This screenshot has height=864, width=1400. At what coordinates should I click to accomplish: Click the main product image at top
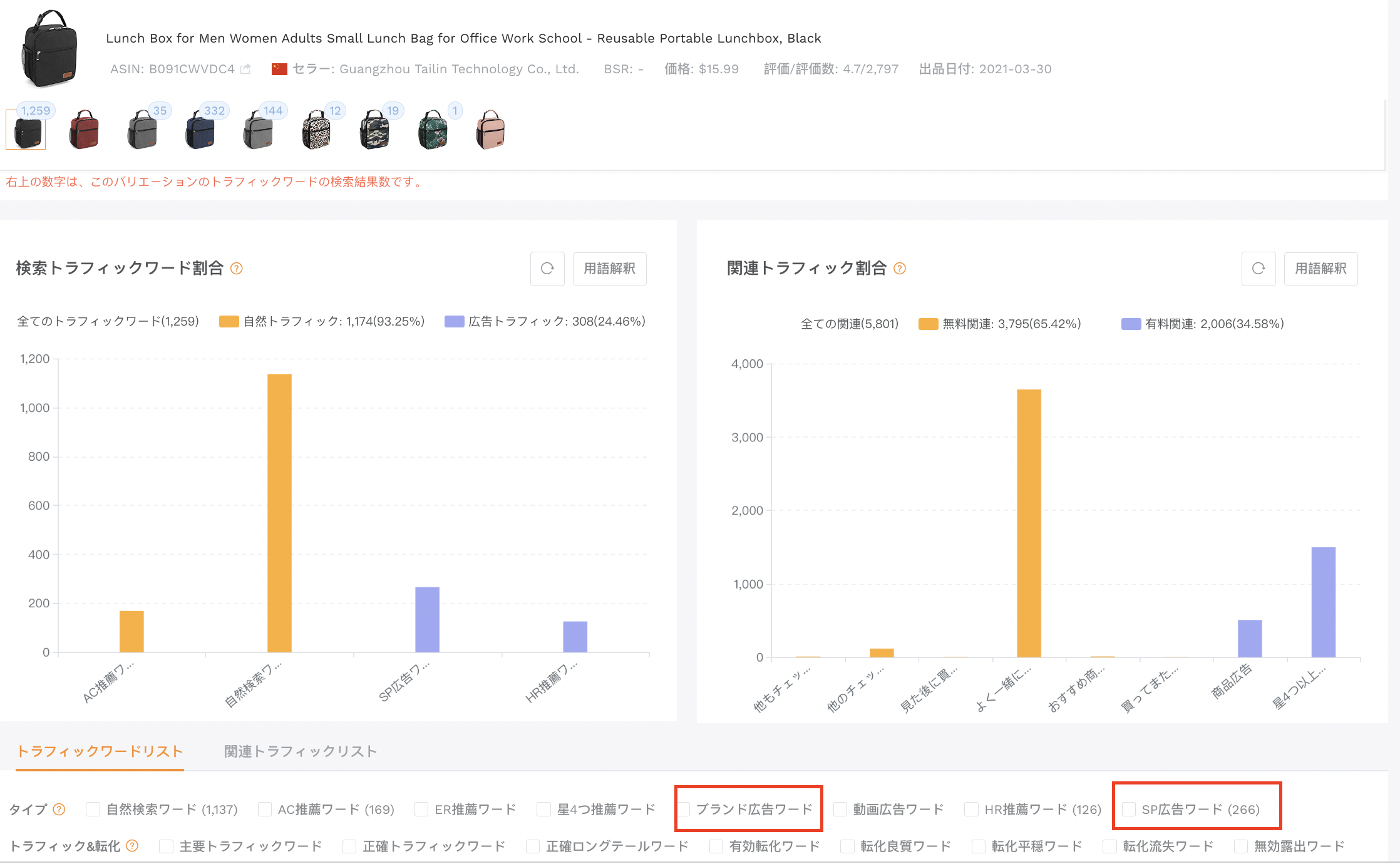pyautogui.click(x=50, y=49)
